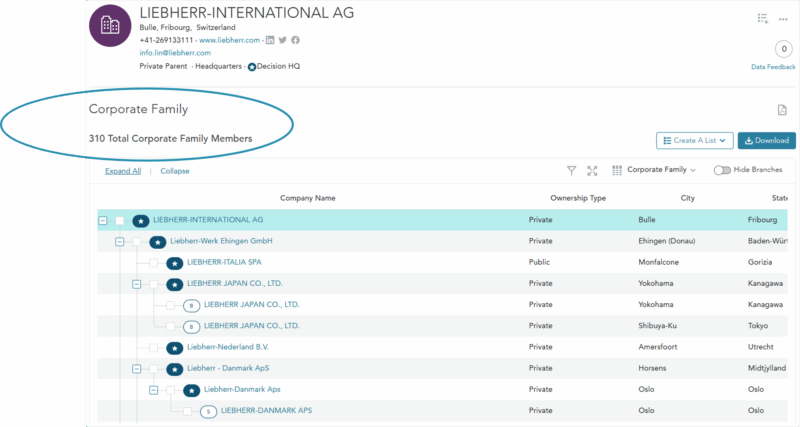This screenshot has height=427, width=800.
Task: Click star badge for LIEBHERR-INTERNATIONAL AG row
Action: (141, 221)
